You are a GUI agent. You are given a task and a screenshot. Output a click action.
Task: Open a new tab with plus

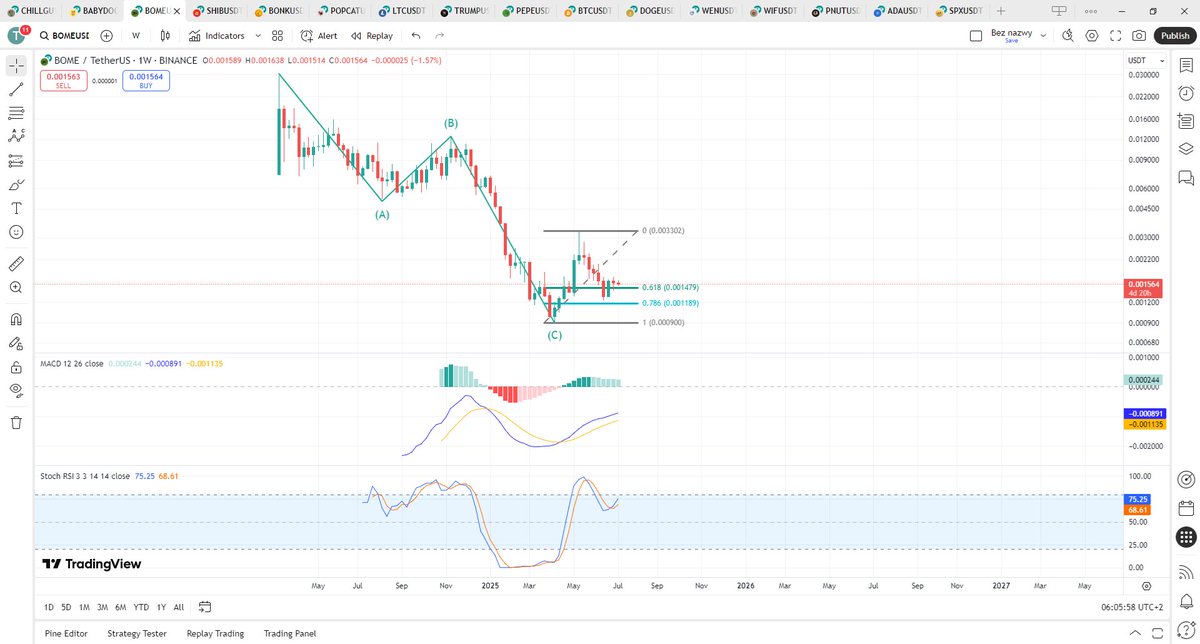(x=1000, y=10)
